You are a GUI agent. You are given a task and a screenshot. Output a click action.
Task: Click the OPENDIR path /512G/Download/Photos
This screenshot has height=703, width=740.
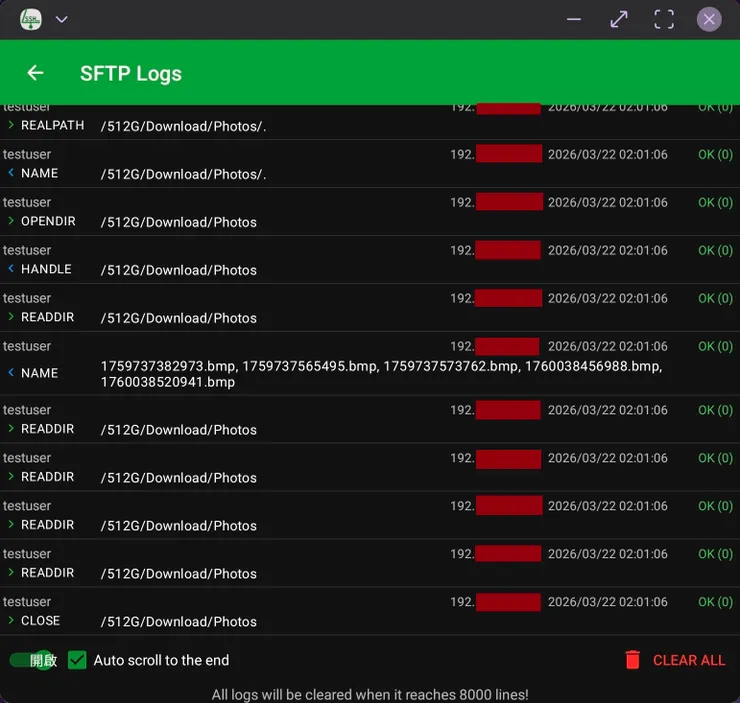coord(178,222)
